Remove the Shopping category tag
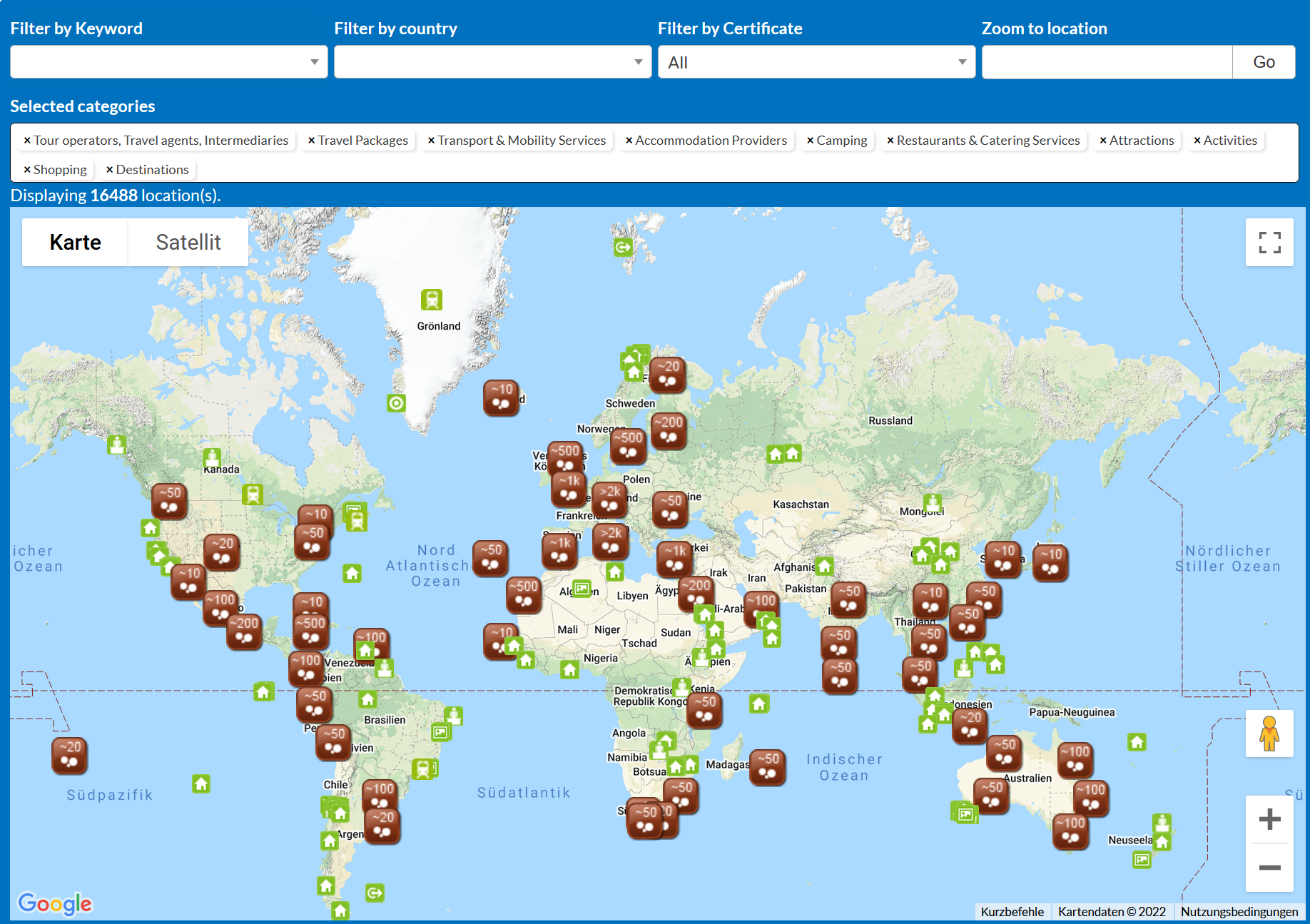The height and width of the screenshot is (924, 1310). pos(27,170)
